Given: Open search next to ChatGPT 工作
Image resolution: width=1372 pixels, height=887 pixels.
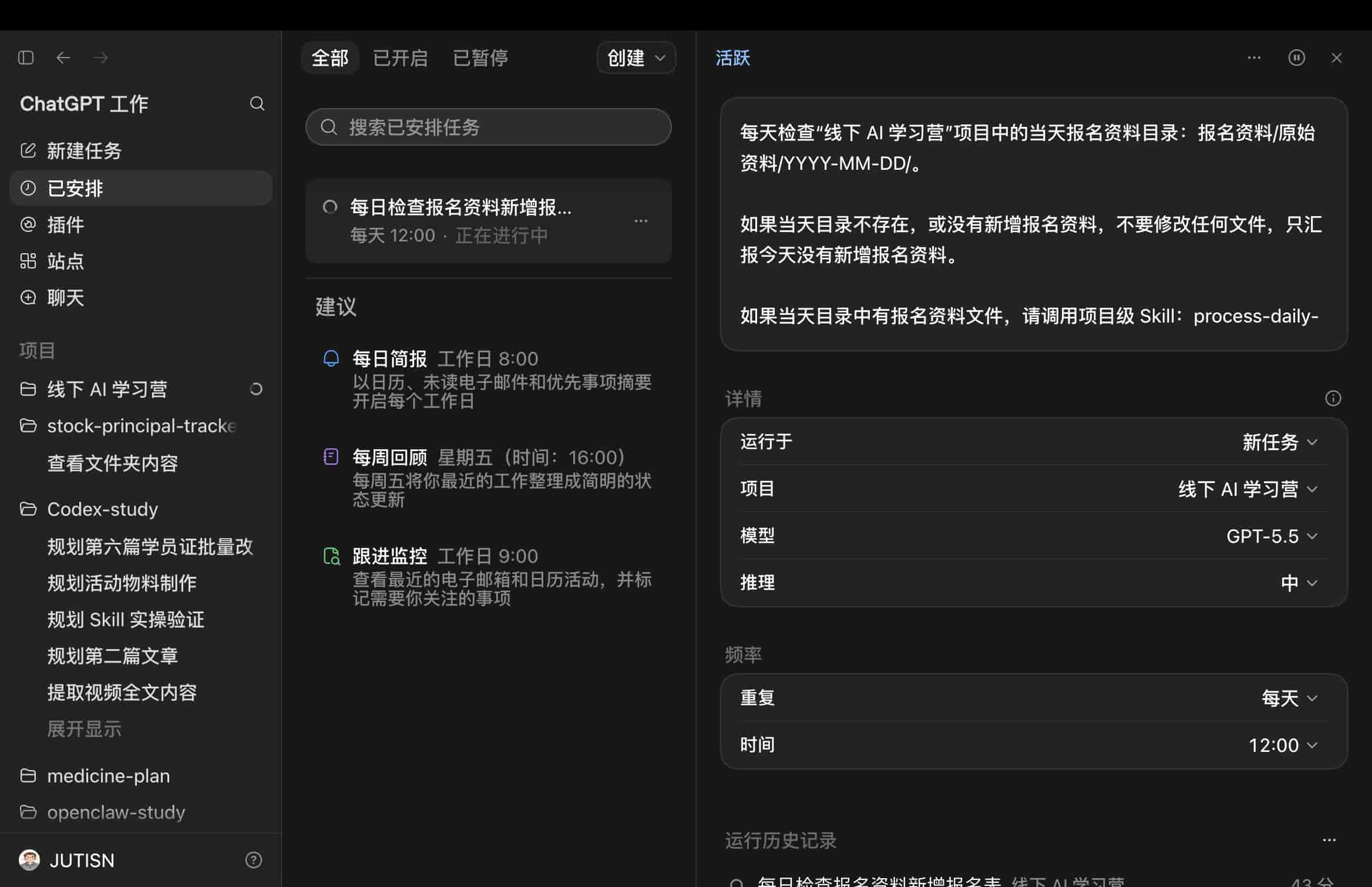Looking at the screenshot, I should pyautogui.click(x=257, y=104).
